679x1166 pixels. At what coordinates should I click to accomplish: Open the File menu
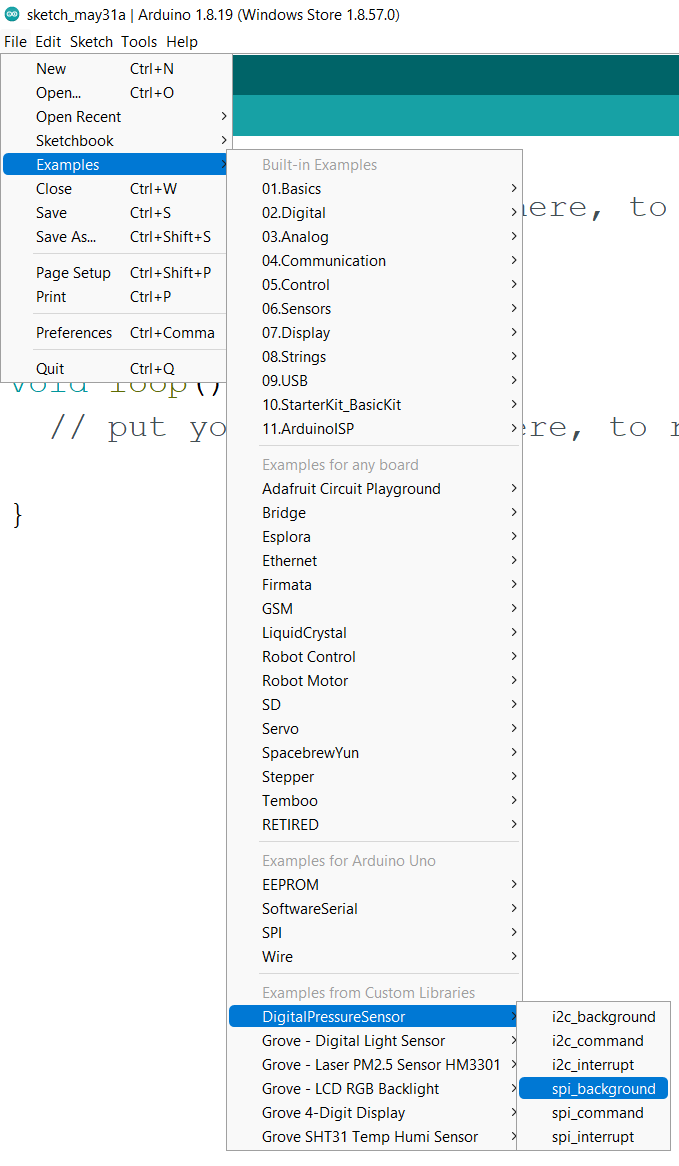tap(16, 42)
